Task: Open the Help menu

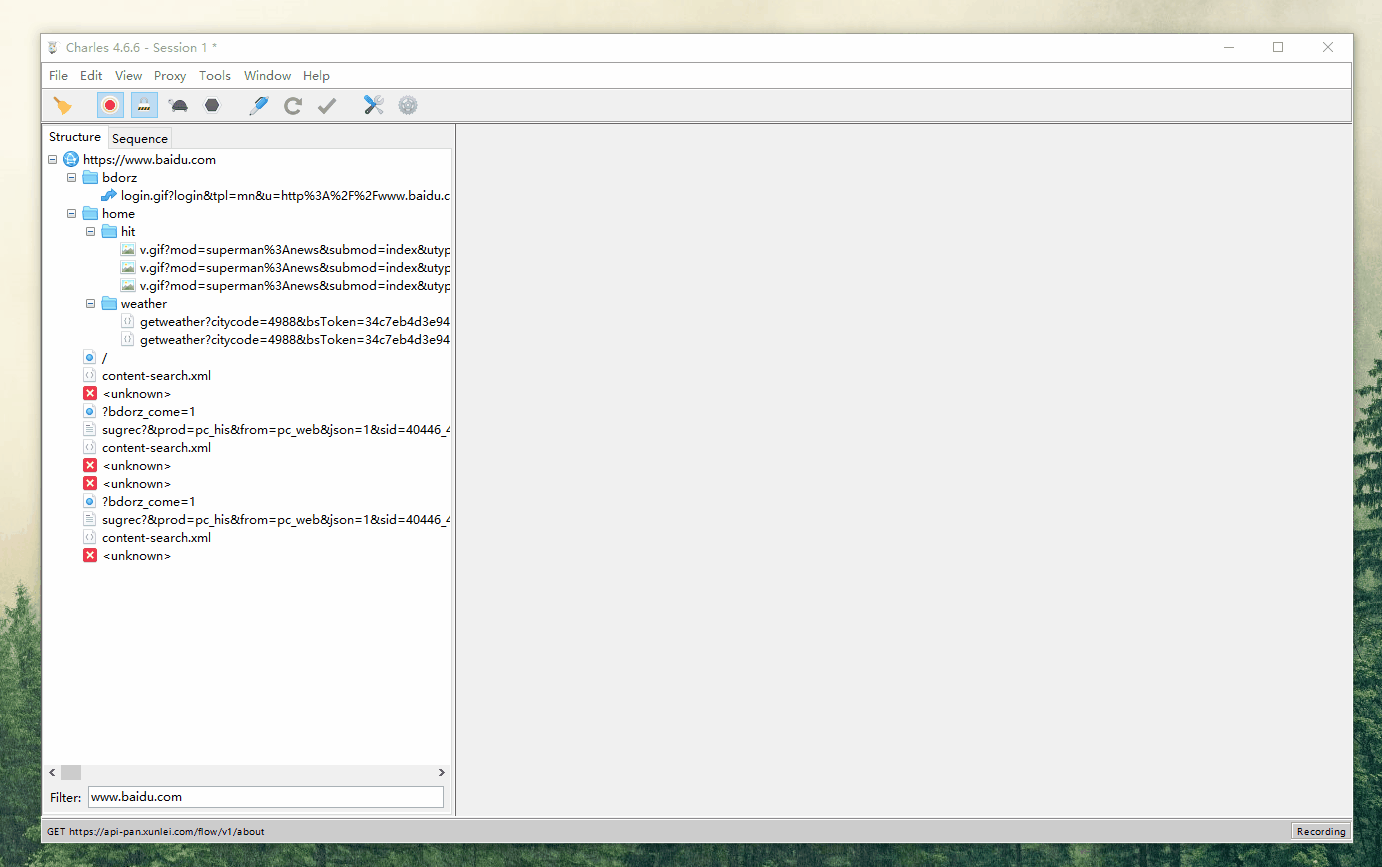Action: tap(316, 76)
